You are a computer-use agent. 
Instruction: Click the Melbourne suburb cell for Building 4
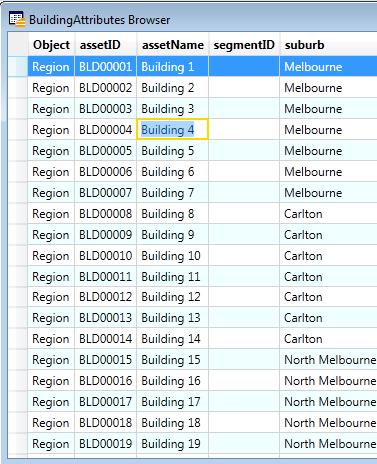[329, 130]
